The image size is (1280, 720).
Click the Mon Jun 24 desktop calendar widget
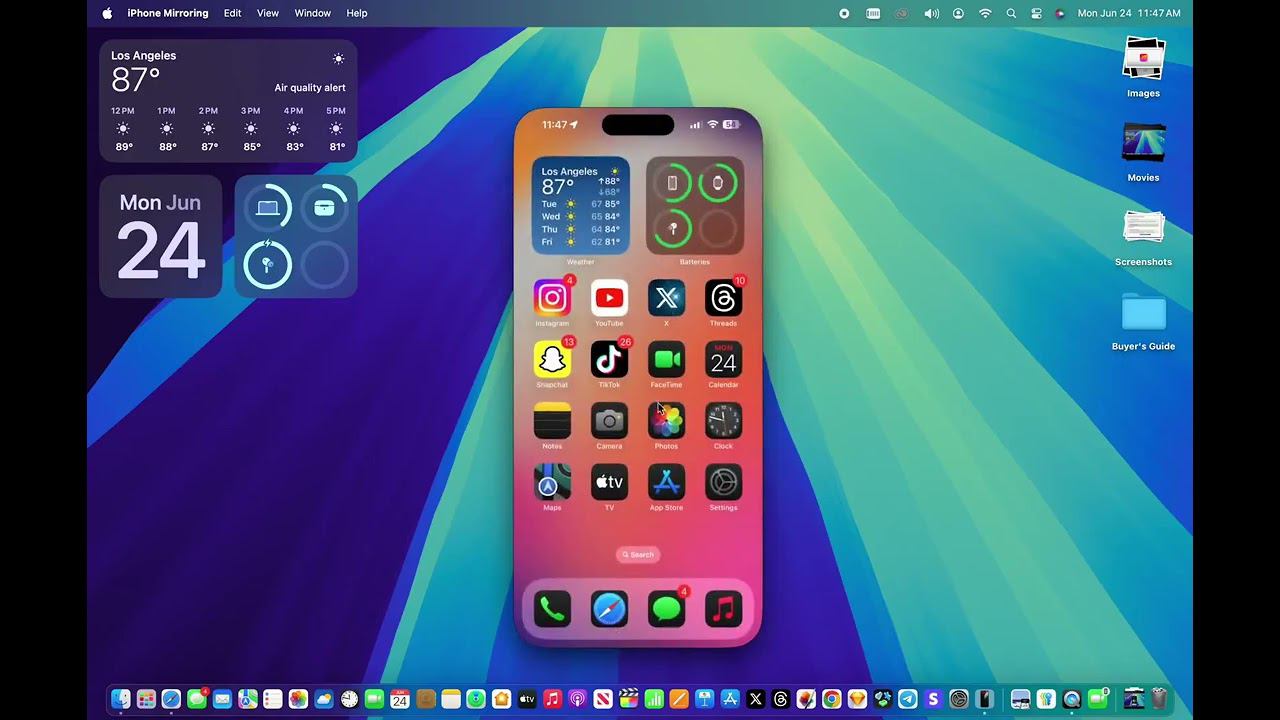point(160,236)
